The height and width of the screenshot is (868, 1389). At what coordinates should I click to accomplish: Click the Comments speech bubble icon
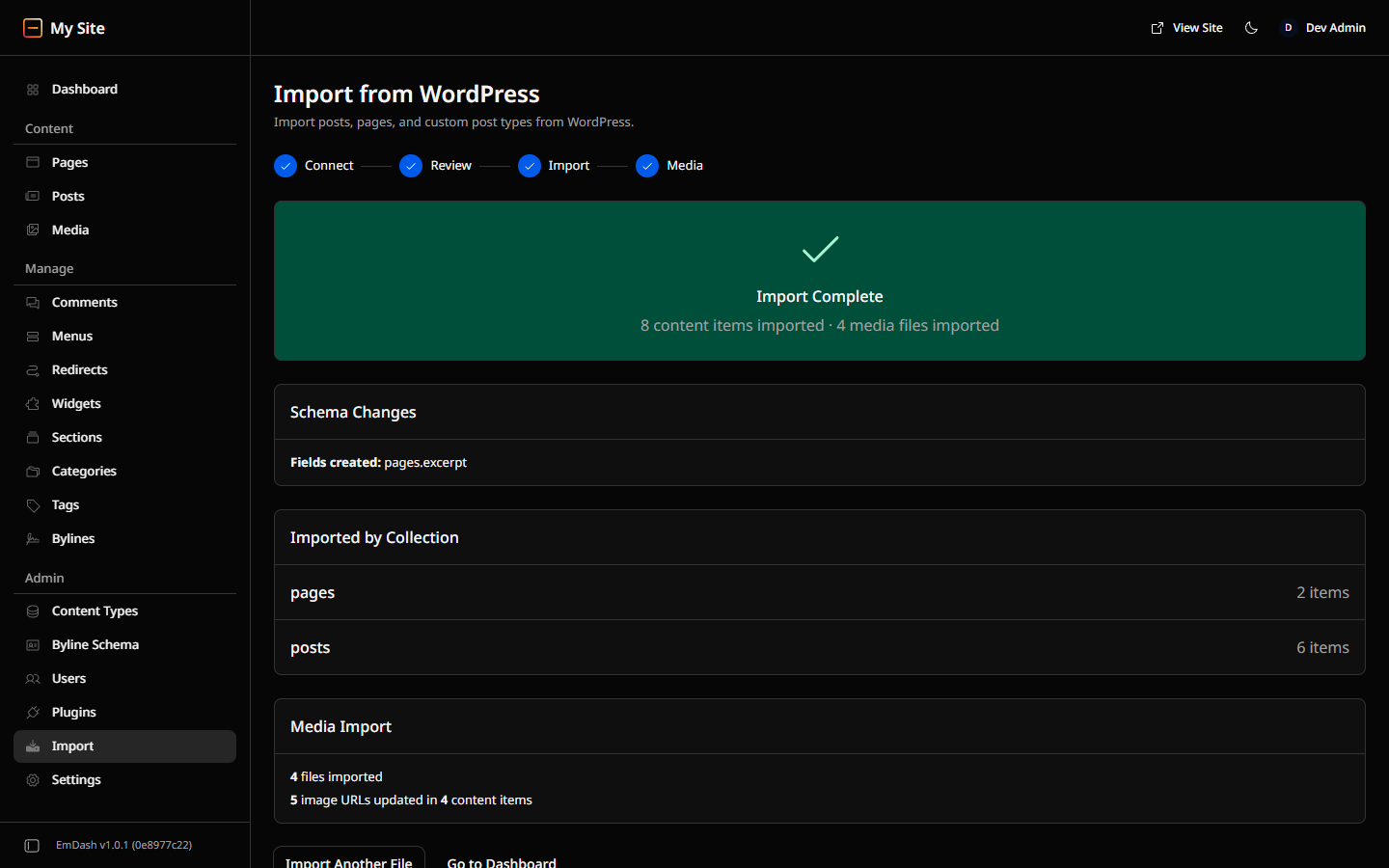point(33,303)
